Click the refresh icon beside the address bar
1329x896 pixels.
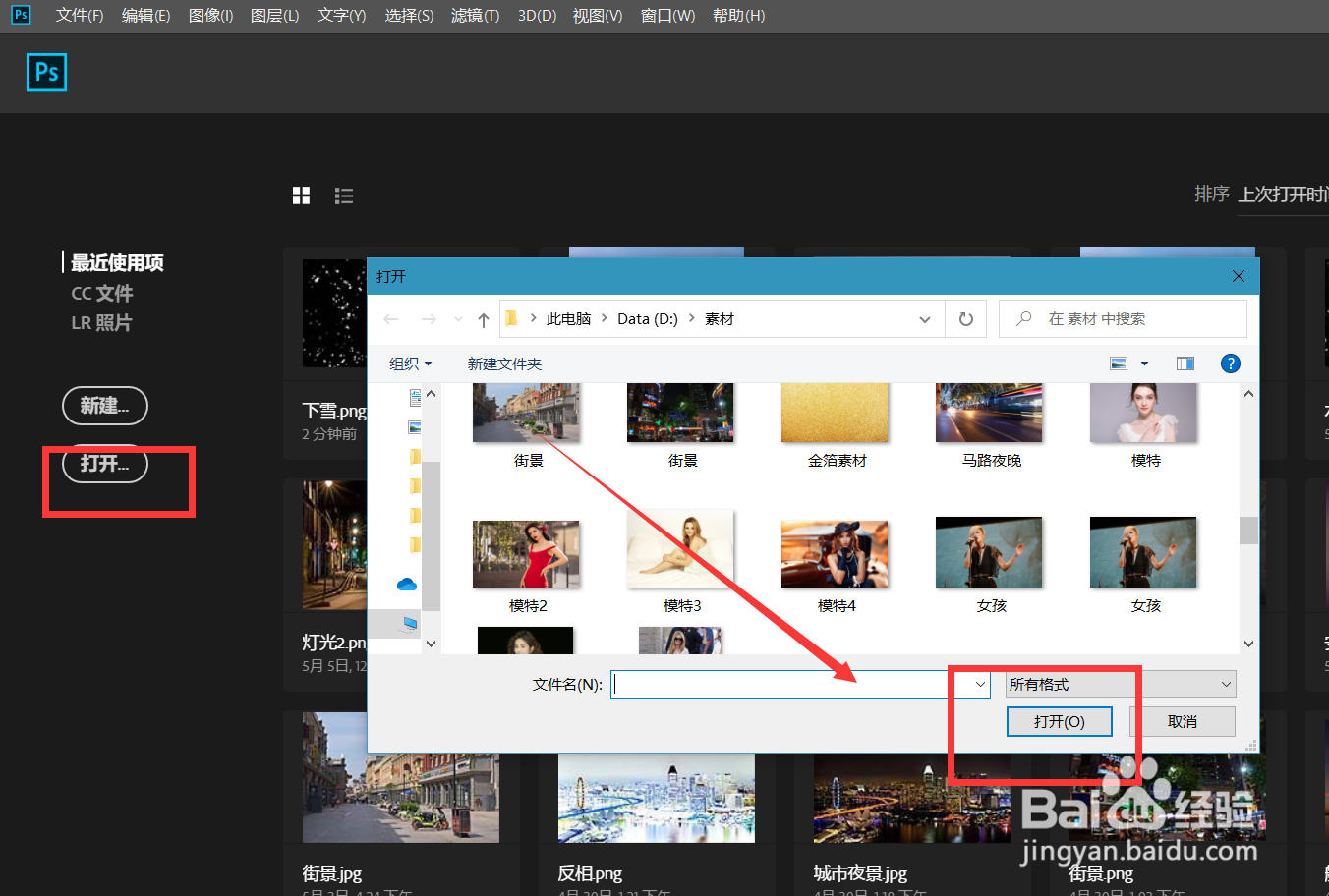(x=965, y=318)
